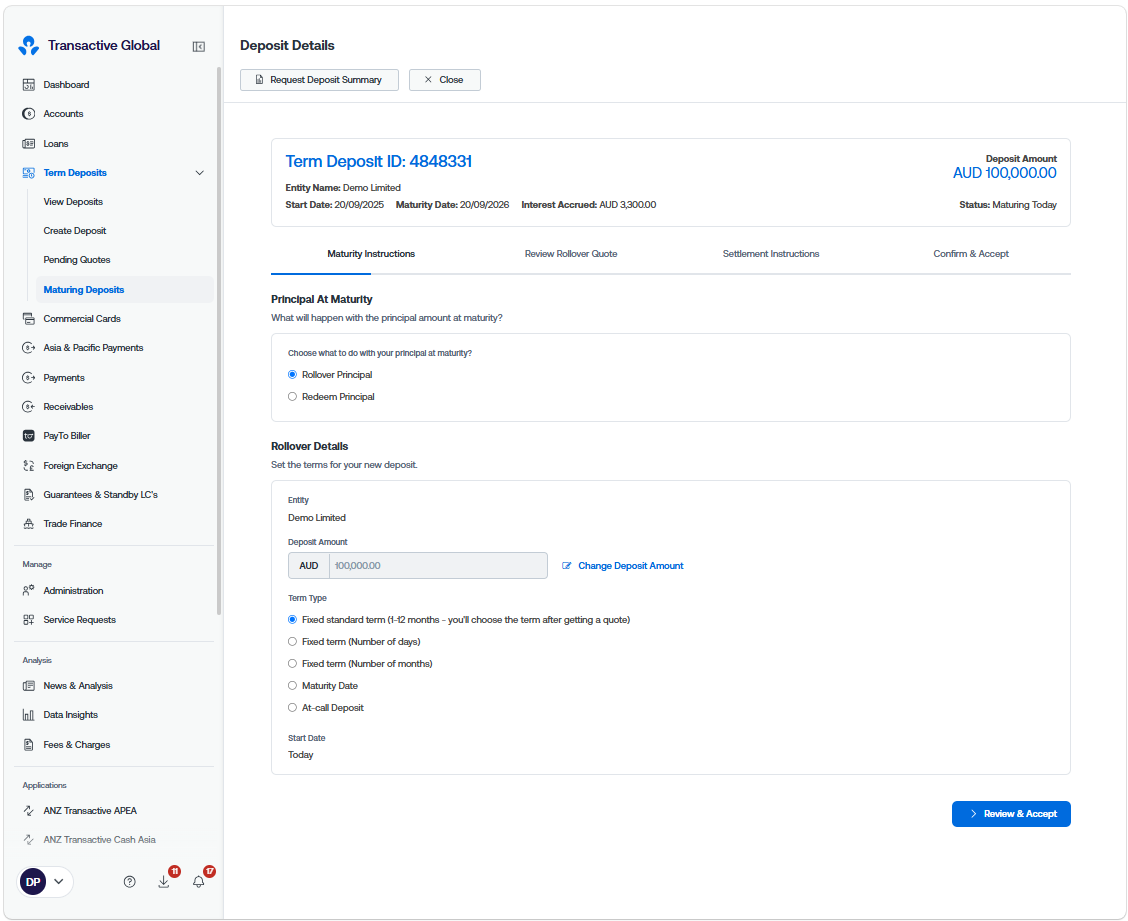Select the At-call Deposit option

click(x=292, y=708)
